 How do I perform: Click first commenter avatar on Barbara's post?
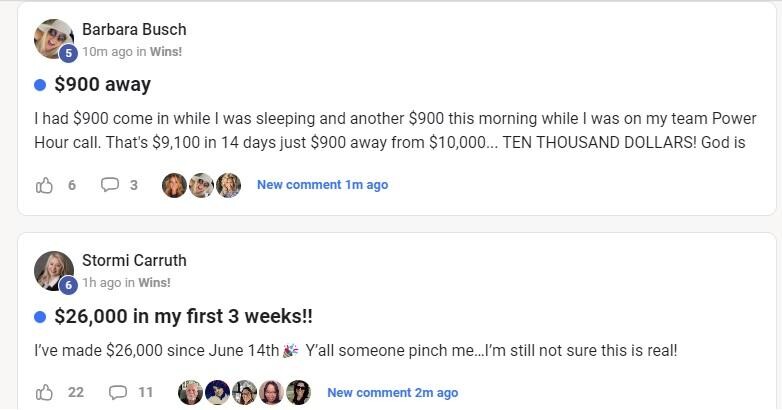point(174,185)
